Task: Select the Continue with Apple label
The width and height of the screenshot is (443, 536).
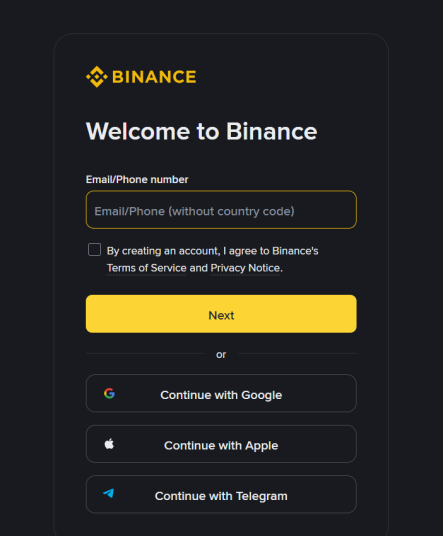Action: point(221,445)
